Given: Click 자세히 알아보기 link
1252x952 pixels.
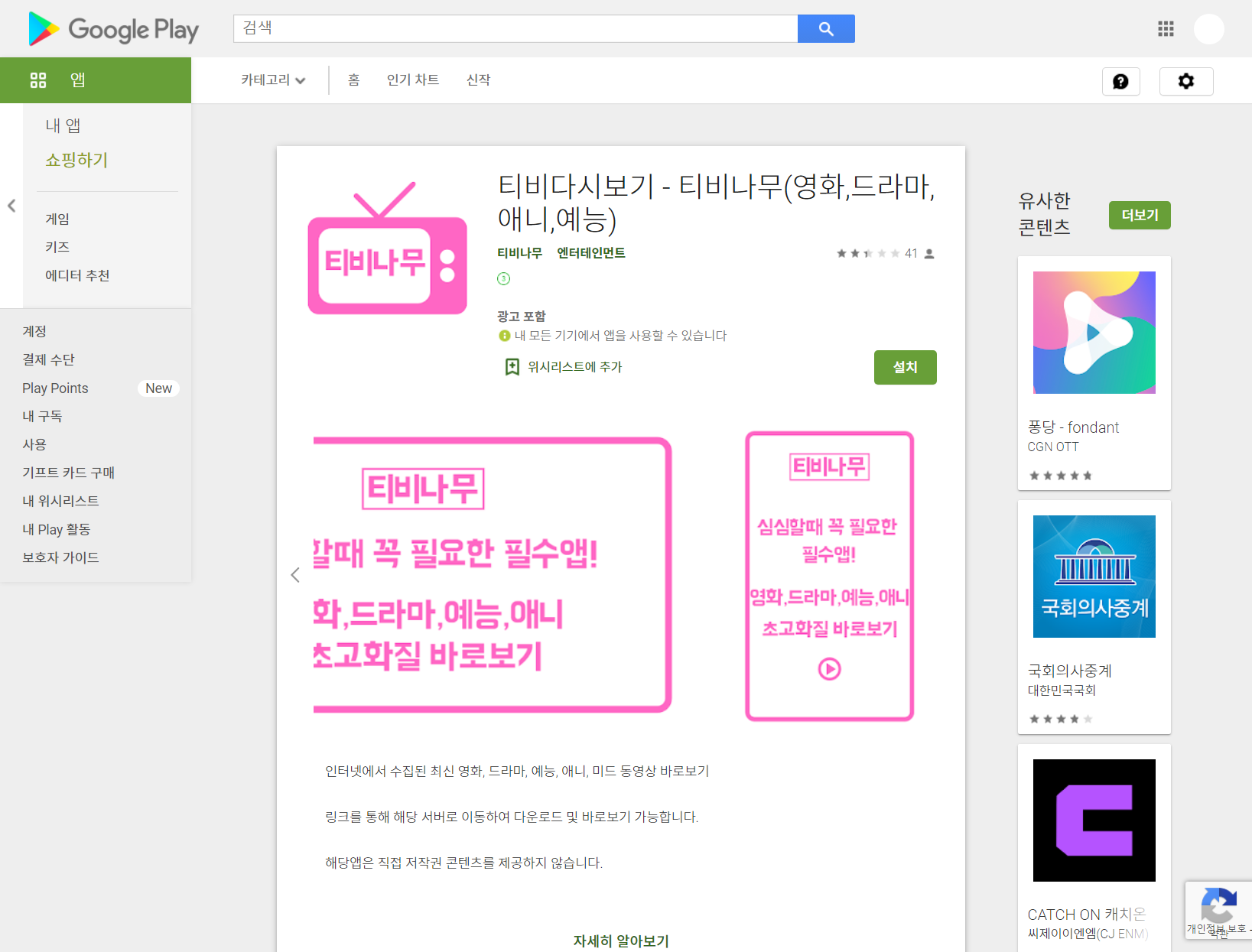Looking at the screenshot, I should coord(621,941).
